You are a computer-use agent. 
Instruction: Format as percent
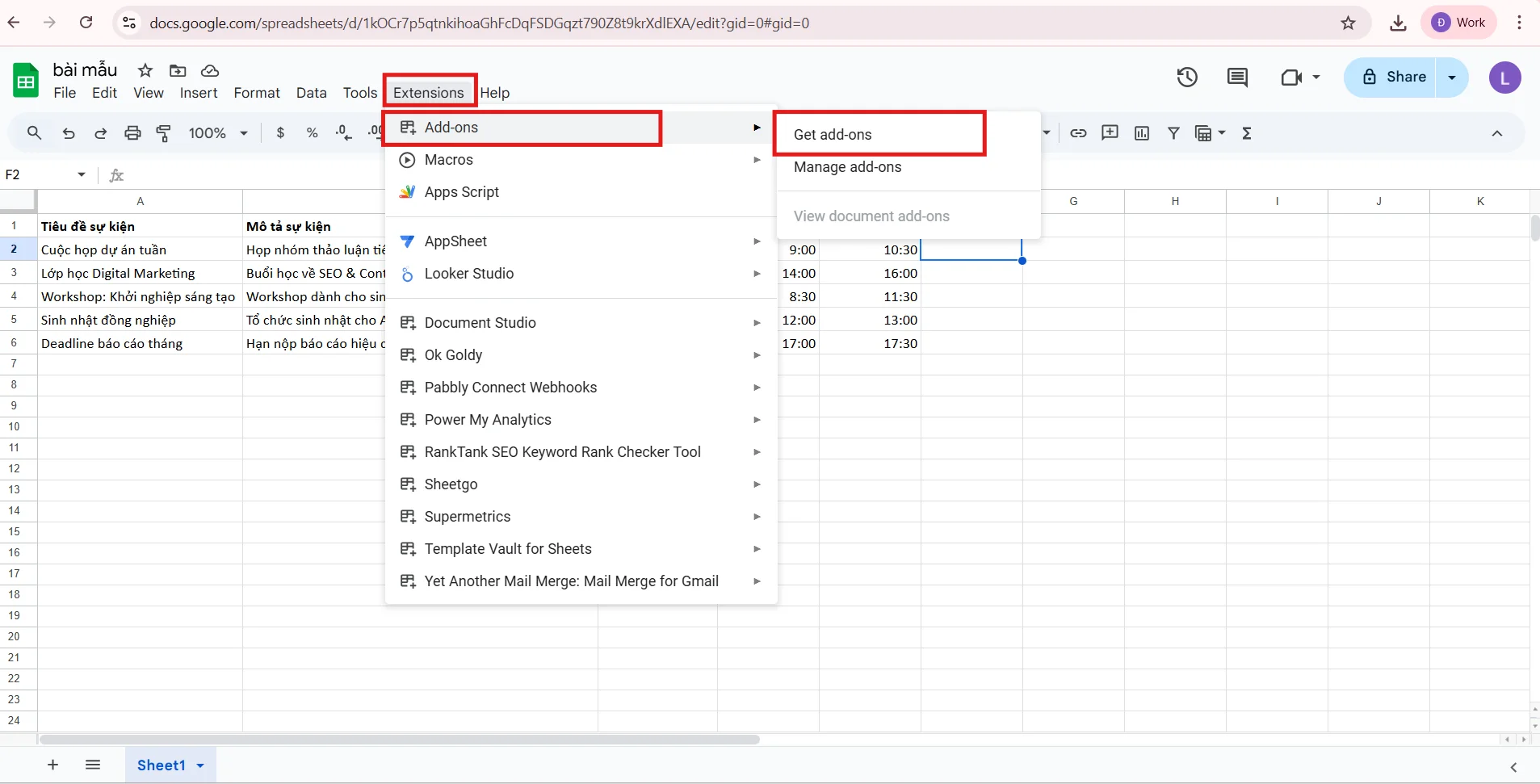(313, 133)
